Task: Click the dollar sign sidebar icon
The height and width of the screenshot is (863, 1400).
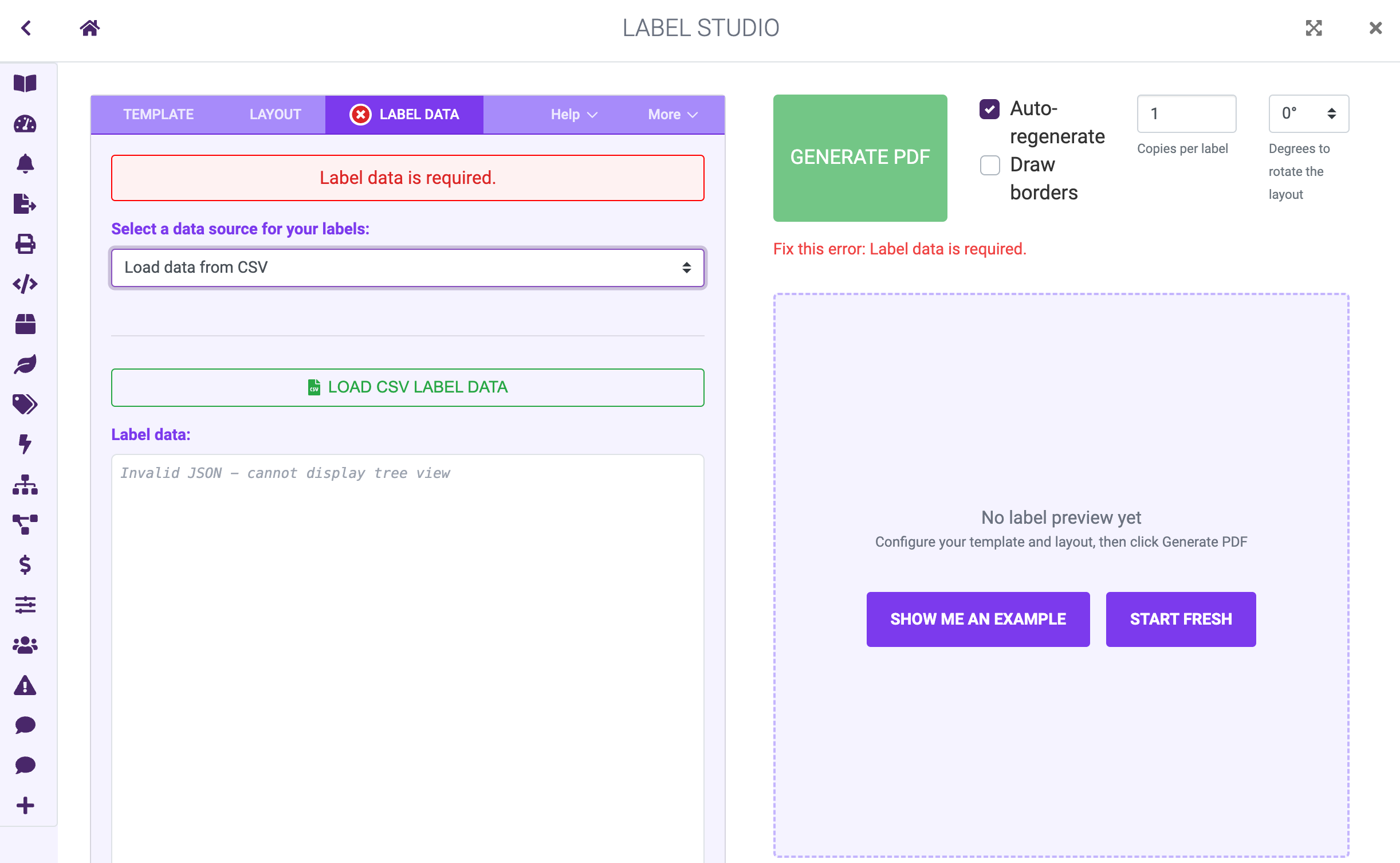Action: 25,565
